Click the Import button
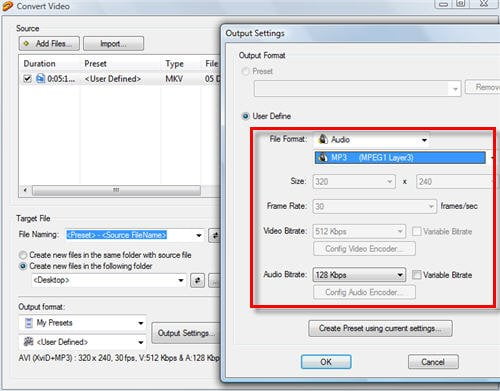 pos(113,44)
